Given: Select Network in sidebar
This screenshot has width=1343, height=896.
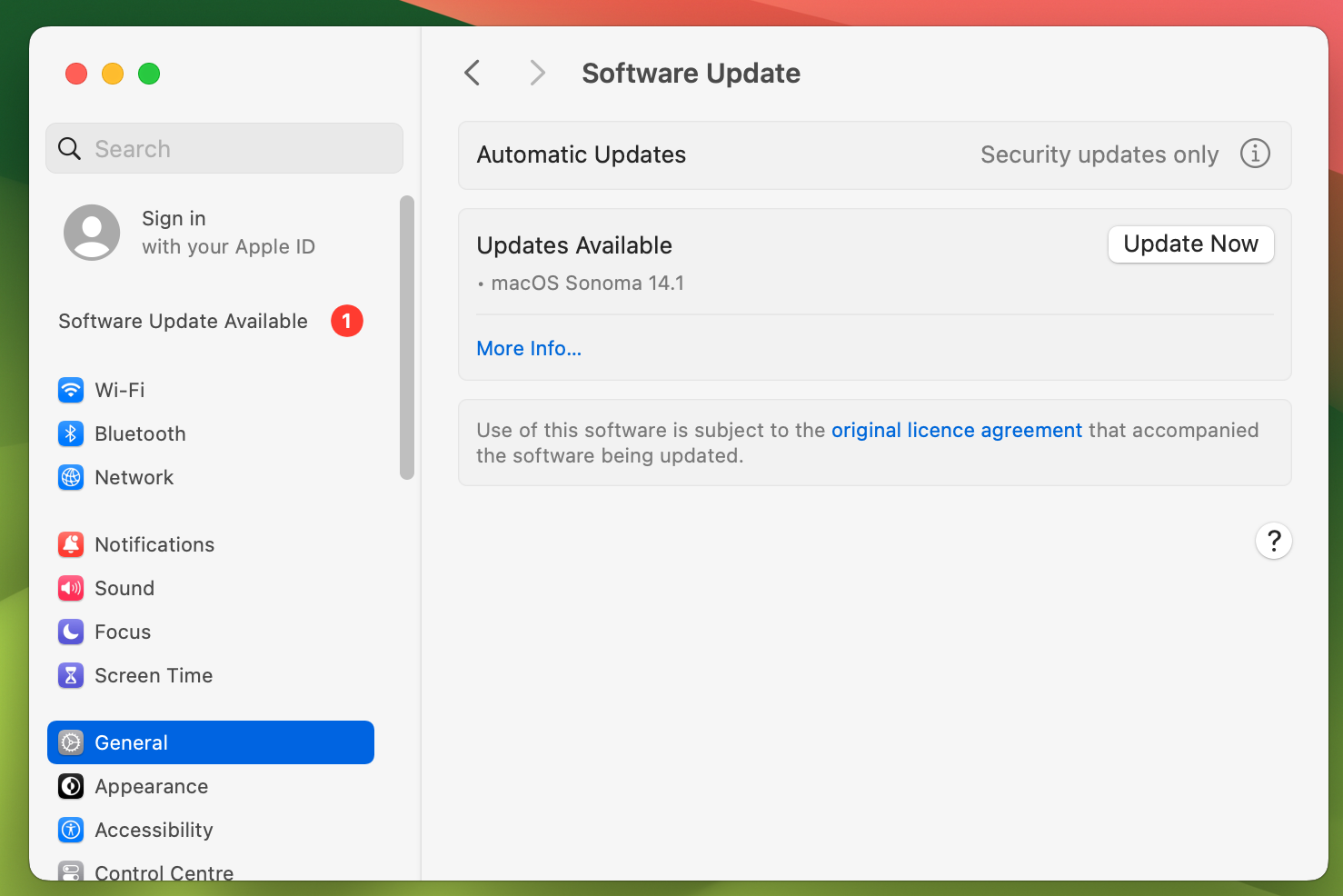Looking at the screenshot, I should click(x=211, y=477).
